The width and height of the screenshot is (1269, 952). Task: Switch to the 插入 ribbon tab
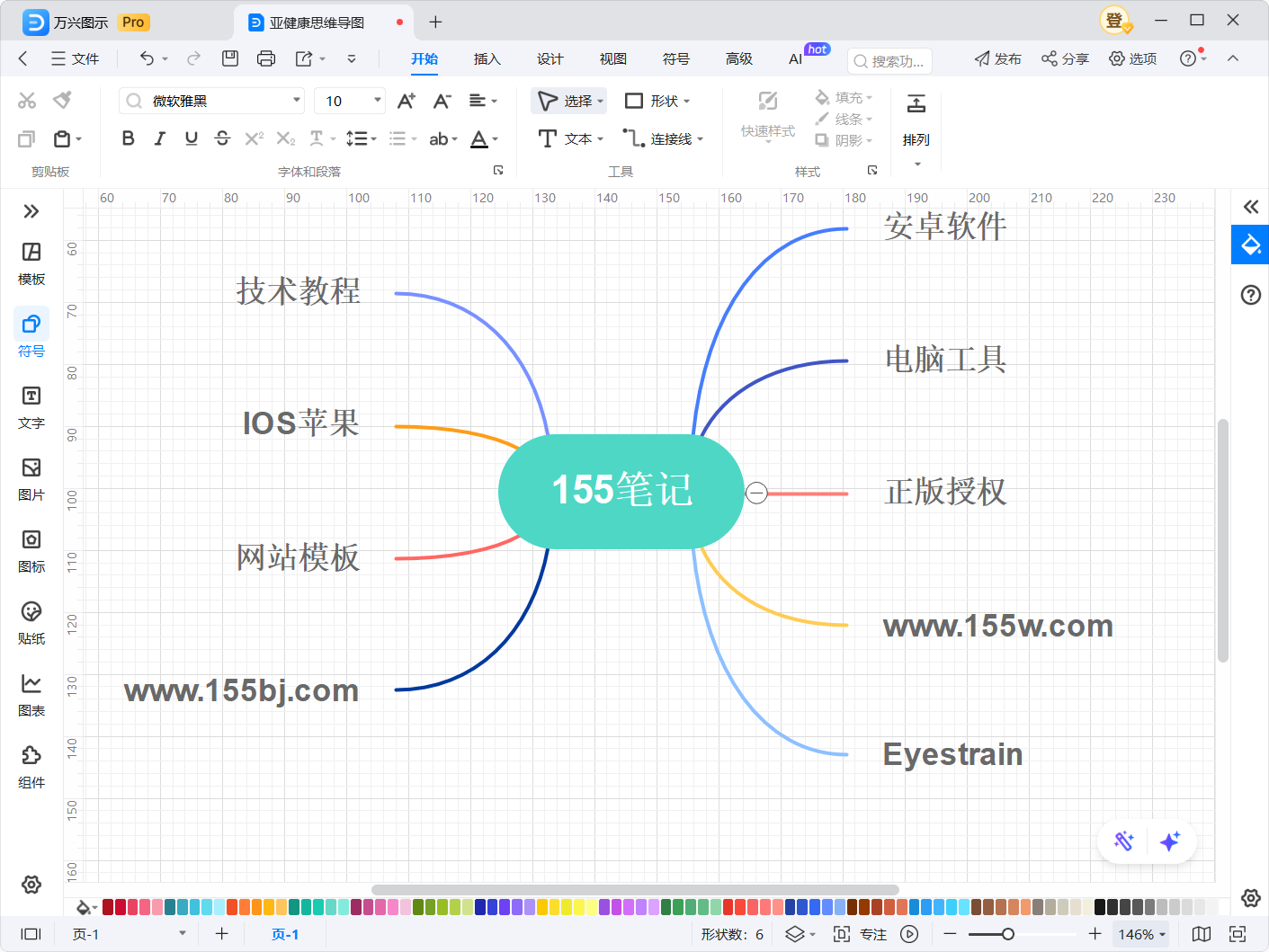point(487,58)
